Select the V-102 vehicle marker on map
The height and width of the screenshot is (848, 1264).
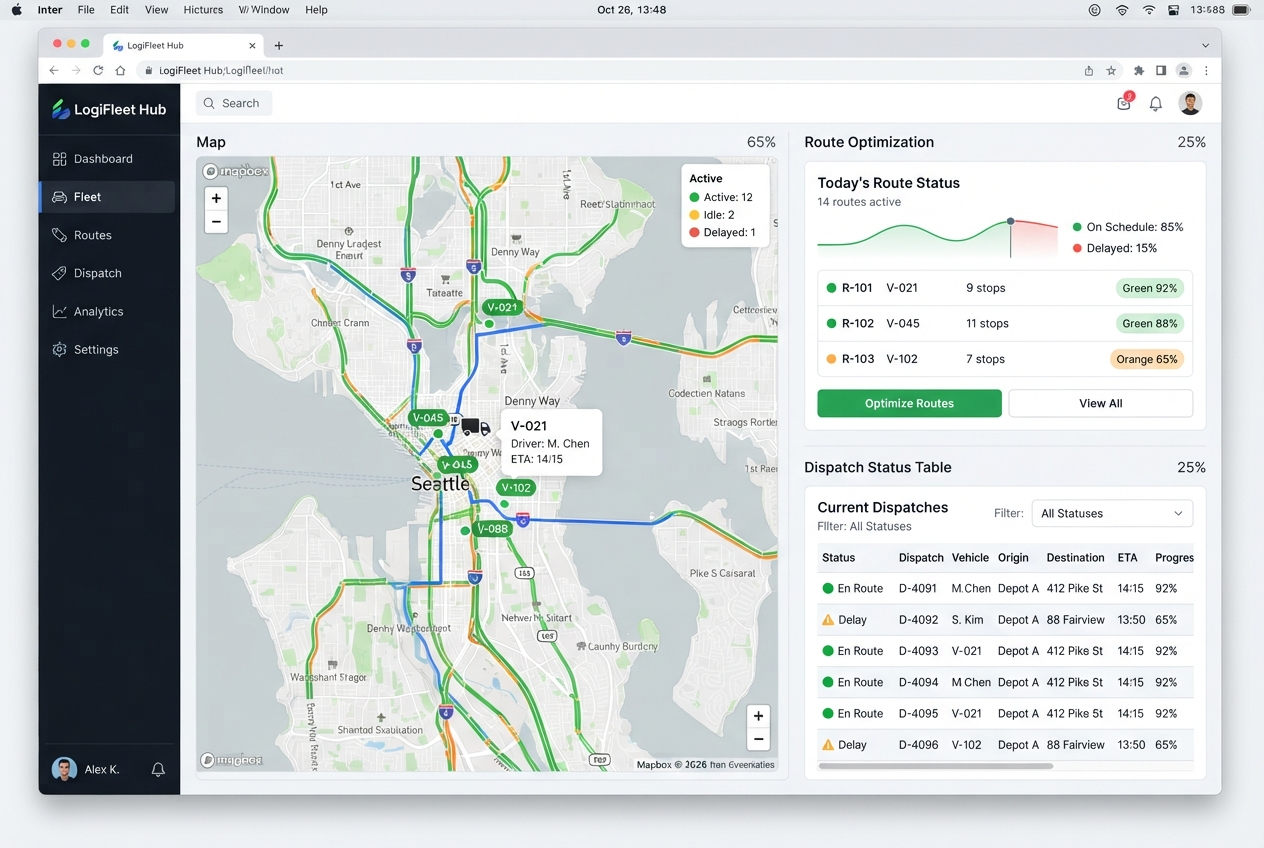(x=516, y=488)
